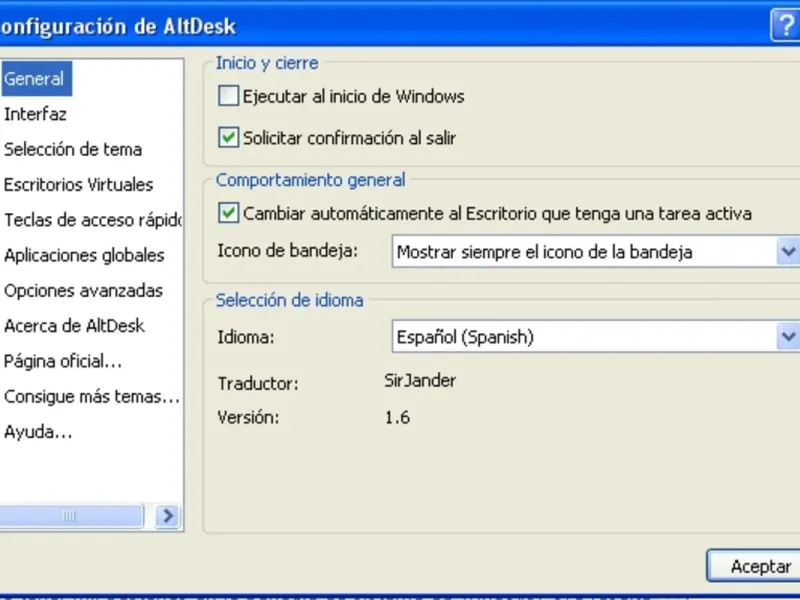Select the General settings category
800x600 pixels.
click(x=36, y=79)
